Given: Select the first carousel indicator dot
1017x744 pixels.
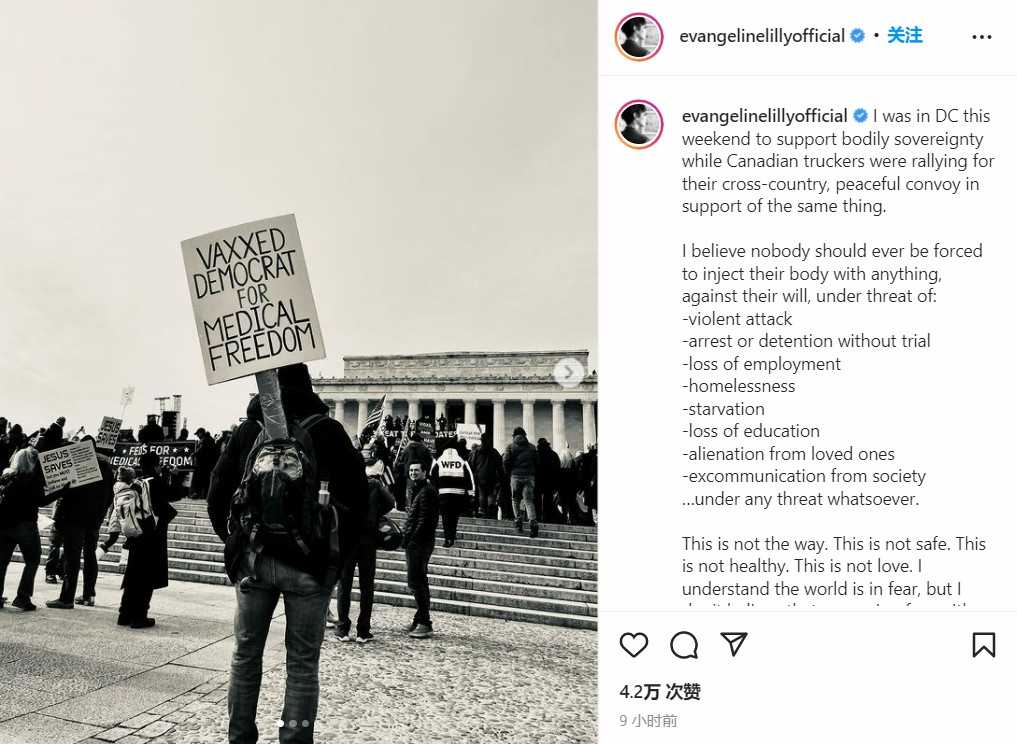Looking at the screenshot, I should [x=280, y=723].
